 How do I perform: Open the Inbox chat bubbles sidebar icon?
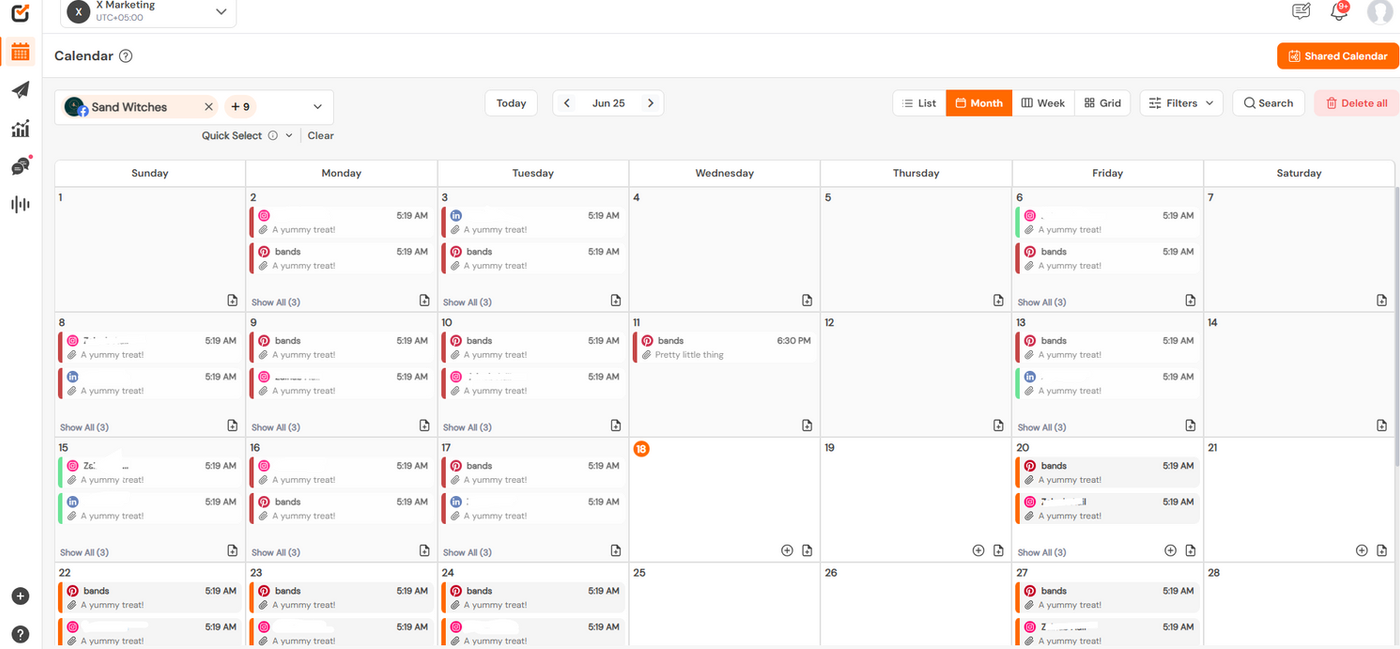(20, 166)
